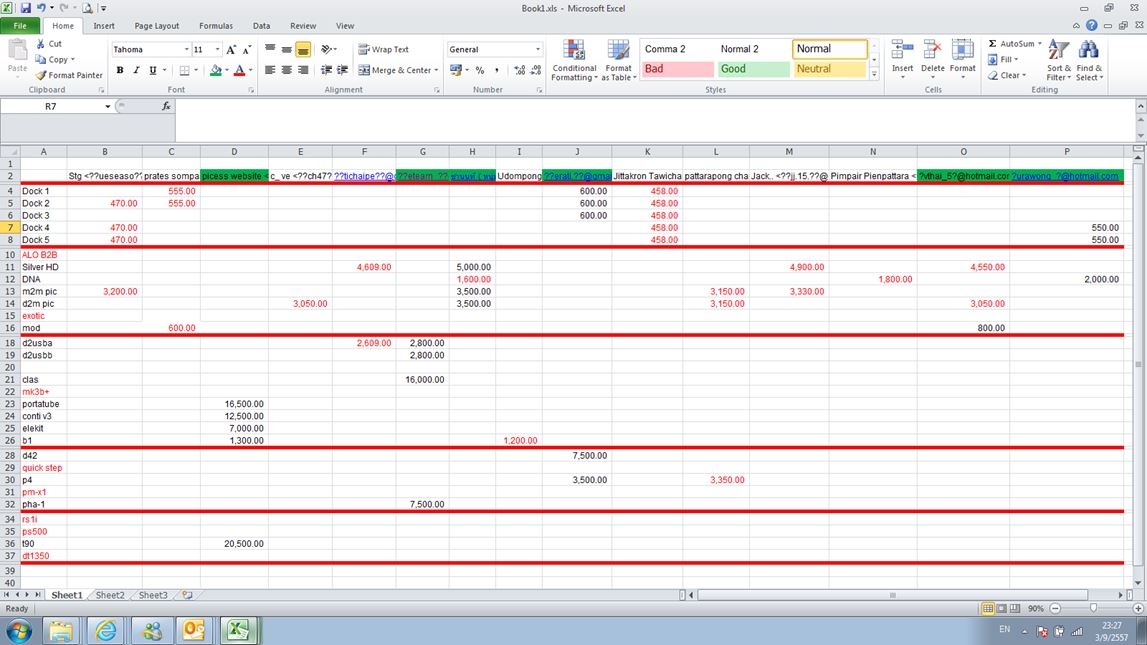
Task: Open the Merge & Center dropdown arrow
Action: pyautogui.click(x=437, y=70)
